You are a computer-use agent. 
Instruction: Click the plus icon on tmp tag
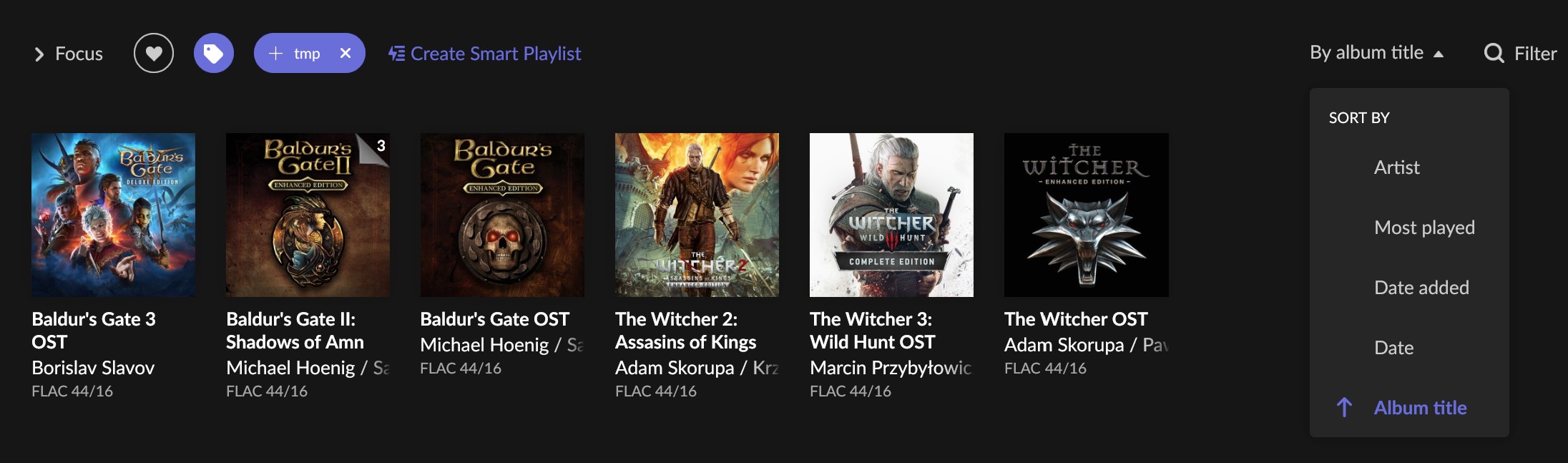point(275,53)
